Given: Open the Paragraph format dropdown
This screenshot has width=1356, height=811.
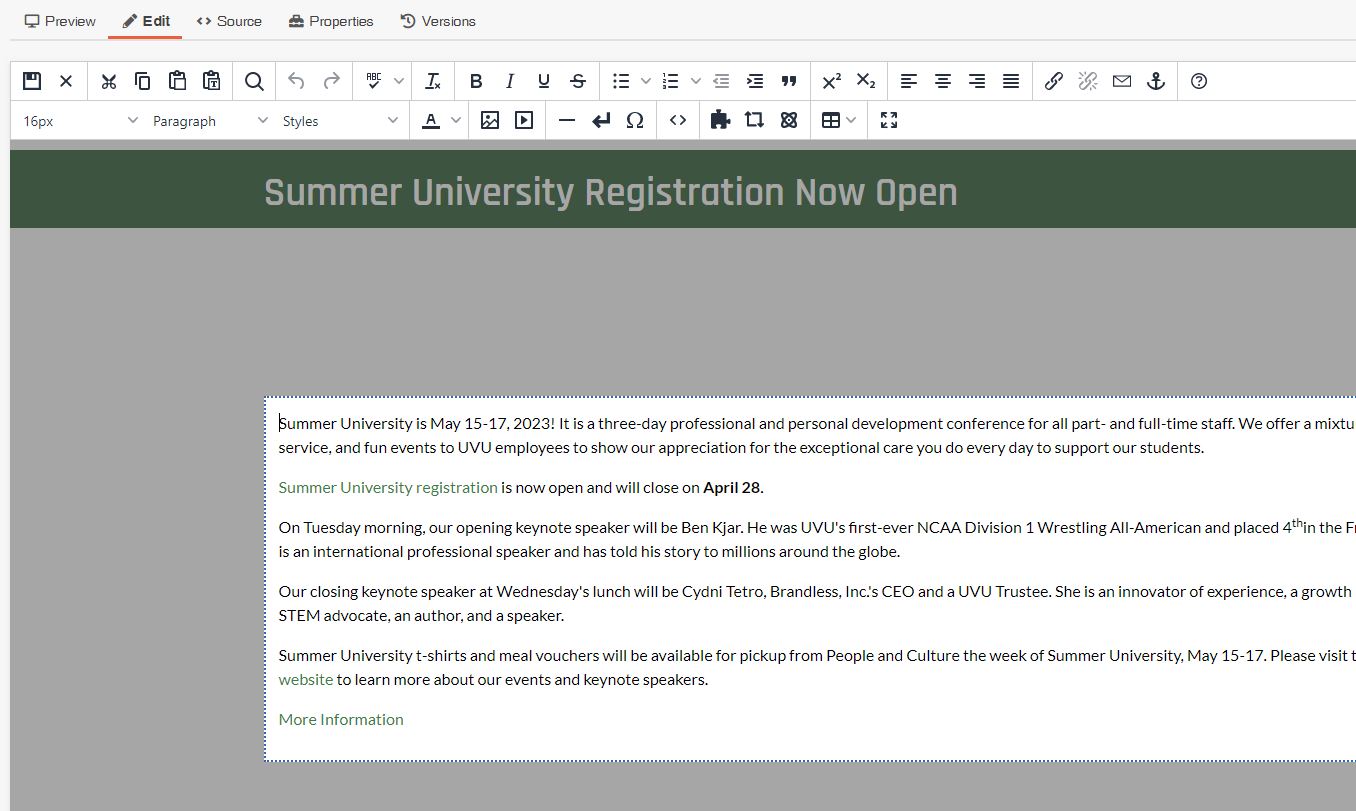Looking at the screenshot, I should tap(210, 120).
